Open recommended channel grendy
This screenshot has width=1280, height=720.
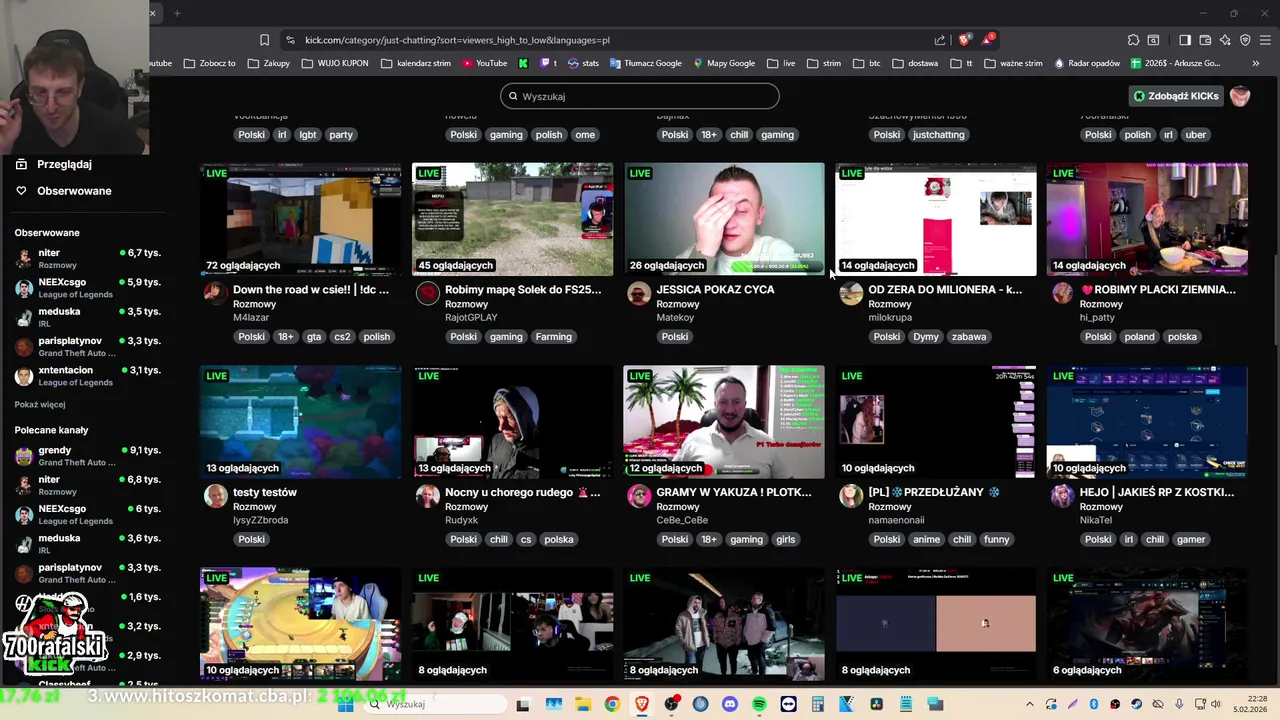pyautogui.click(x=87, y=456)
